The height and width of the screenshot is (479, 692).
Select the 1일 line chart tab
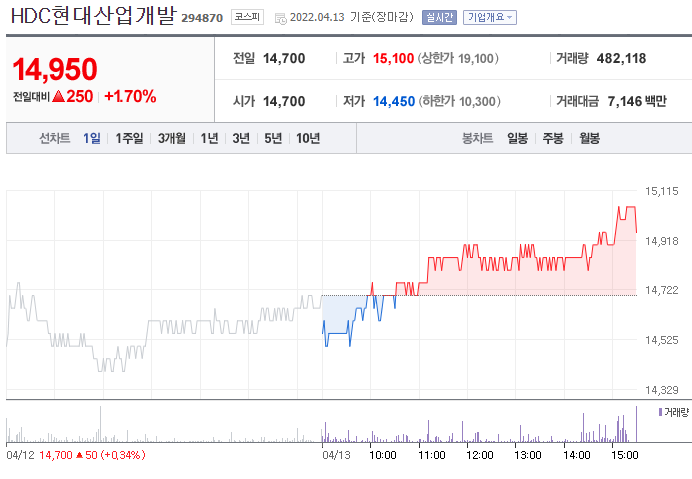coord(92,138)
